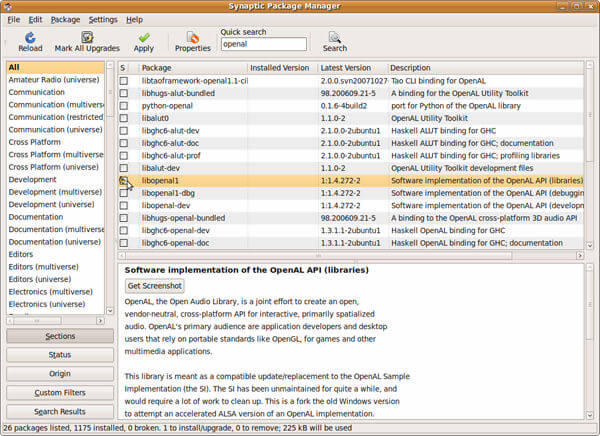Select the python-openal package name
The image size is (600, 436).
pyautogui.click(x=167, y=106)
